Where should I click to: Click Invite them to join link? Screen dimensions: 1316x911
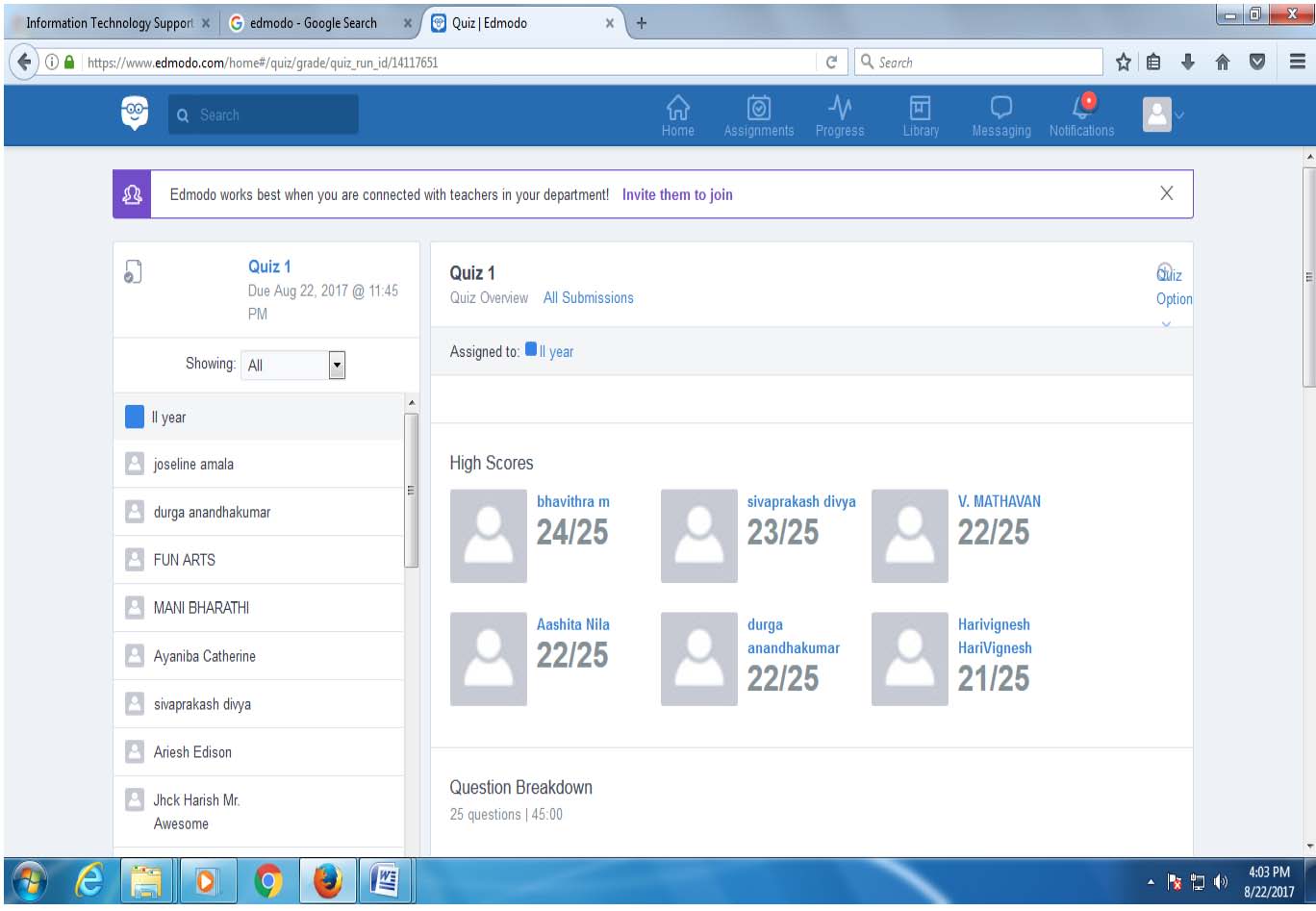tap(677, 194)
